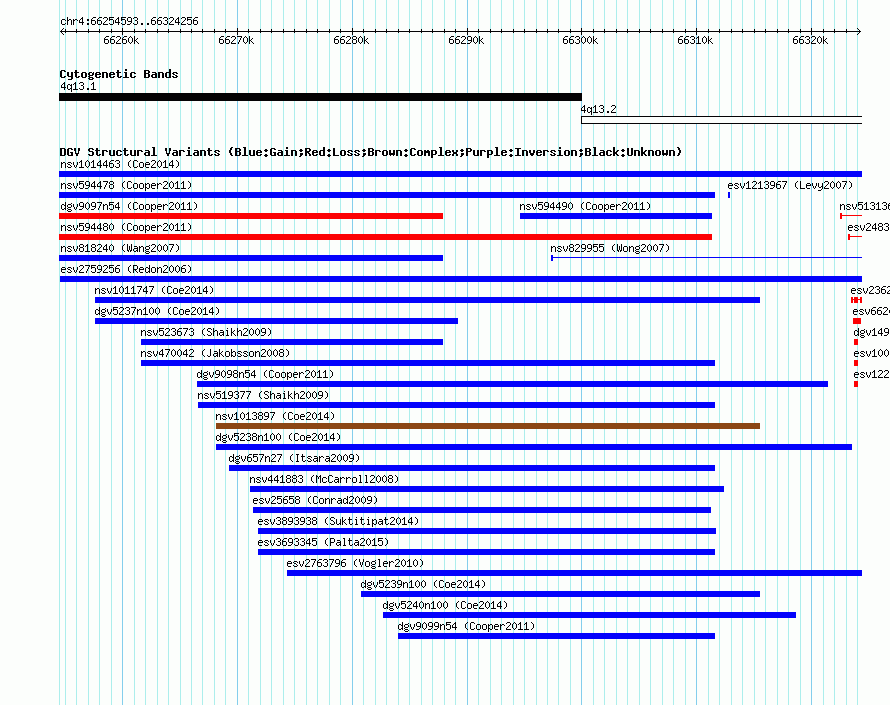Image resolution: width=890 pixels, height=705 pixels.
Task: Open variant nsv1011747 (Coe2014)
Action: tap(154, 290)
